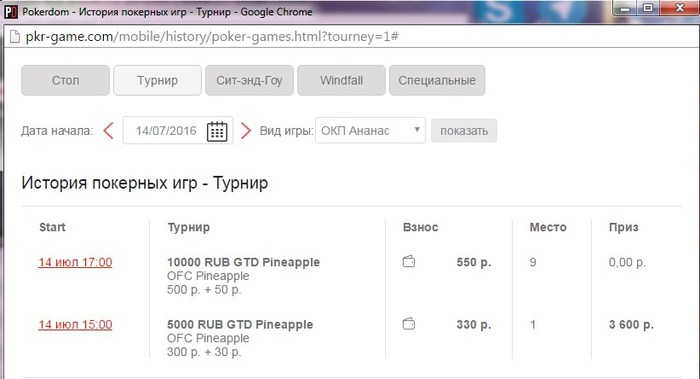
Task: Select the Windfall tab
Action: [x=341, y=80]
